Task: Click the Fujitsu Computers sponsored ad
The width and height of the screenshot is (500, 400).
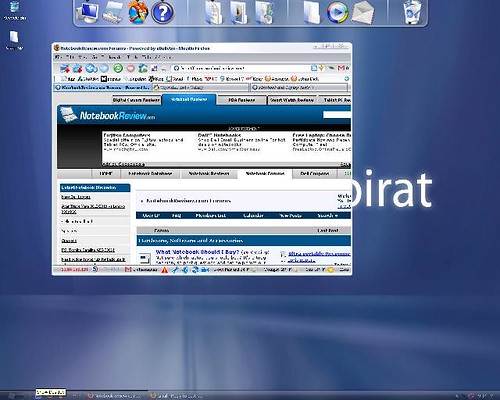Action: pyautogui.click(x=143, y=142)
